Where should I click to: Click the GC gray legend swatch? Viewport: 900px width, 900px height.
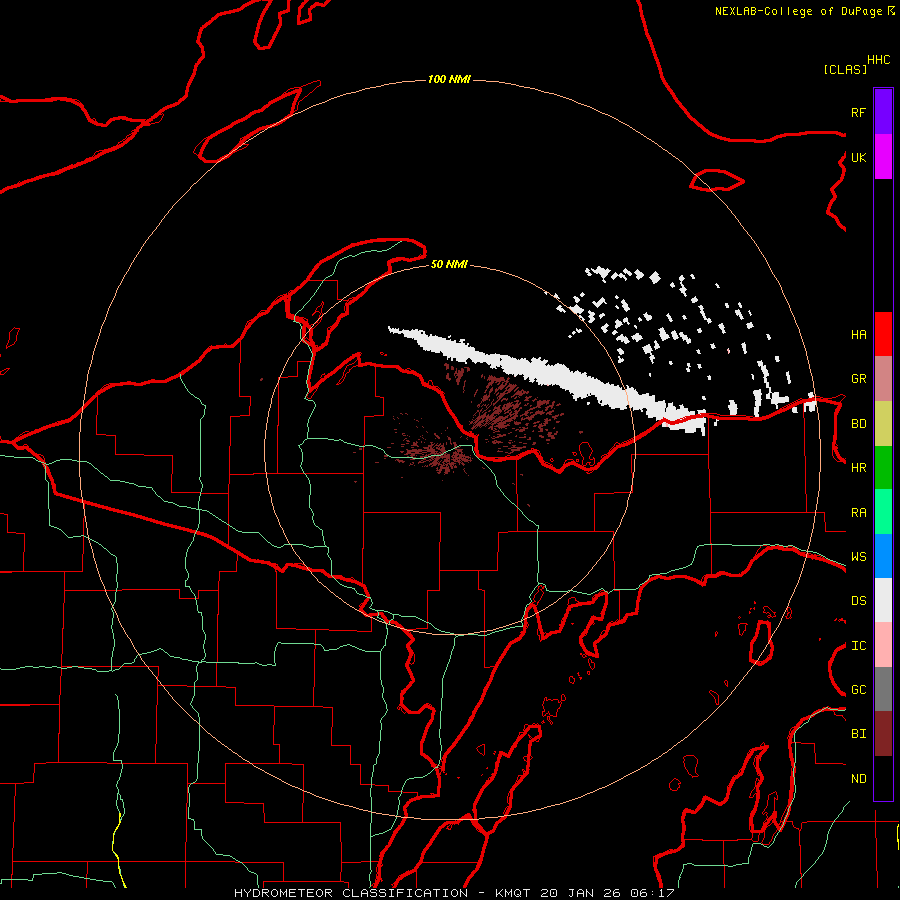pyautogui.click(x=883, y=689)
